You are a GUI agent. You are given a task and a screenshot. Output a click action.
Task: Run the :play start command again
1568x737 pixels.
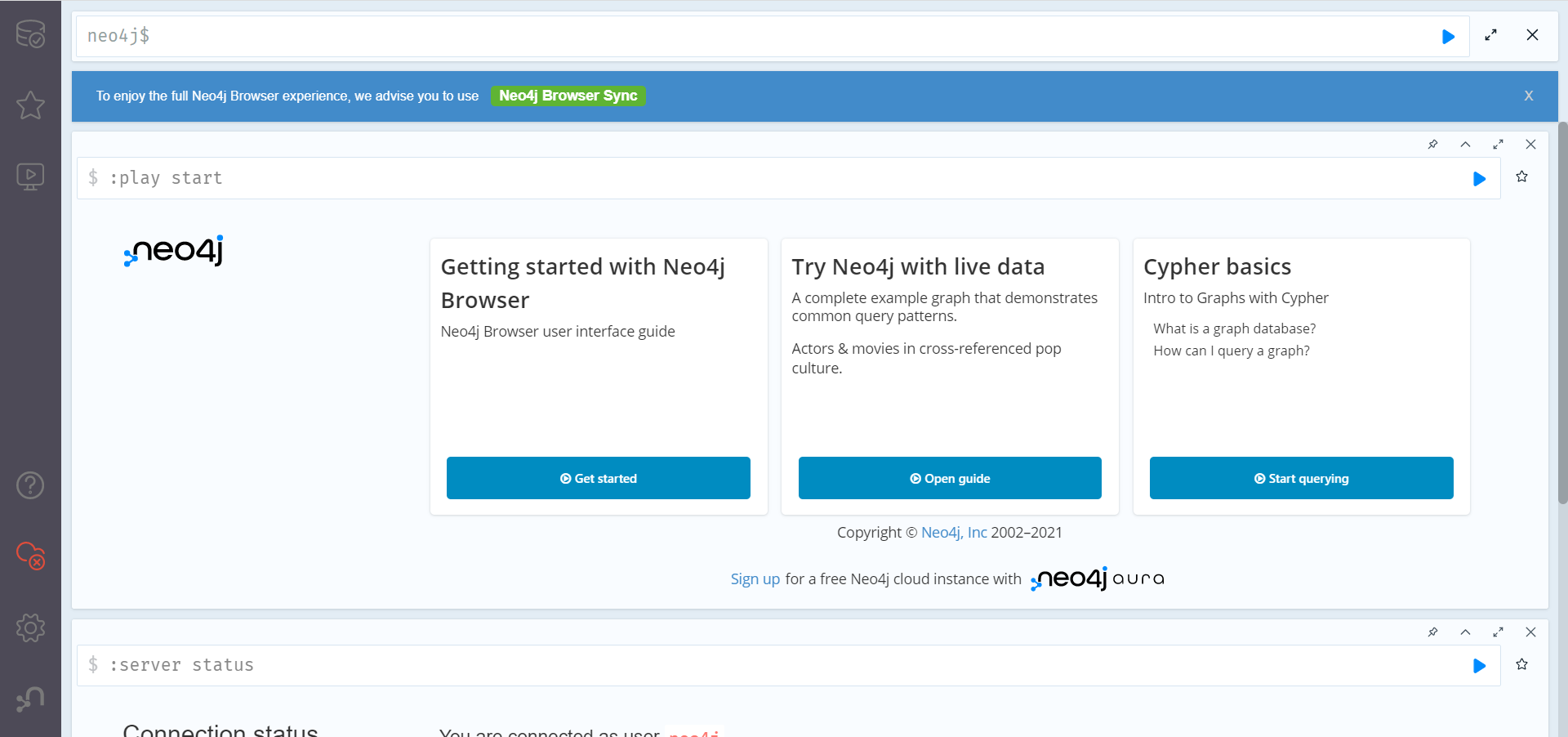pos(1480,179)
